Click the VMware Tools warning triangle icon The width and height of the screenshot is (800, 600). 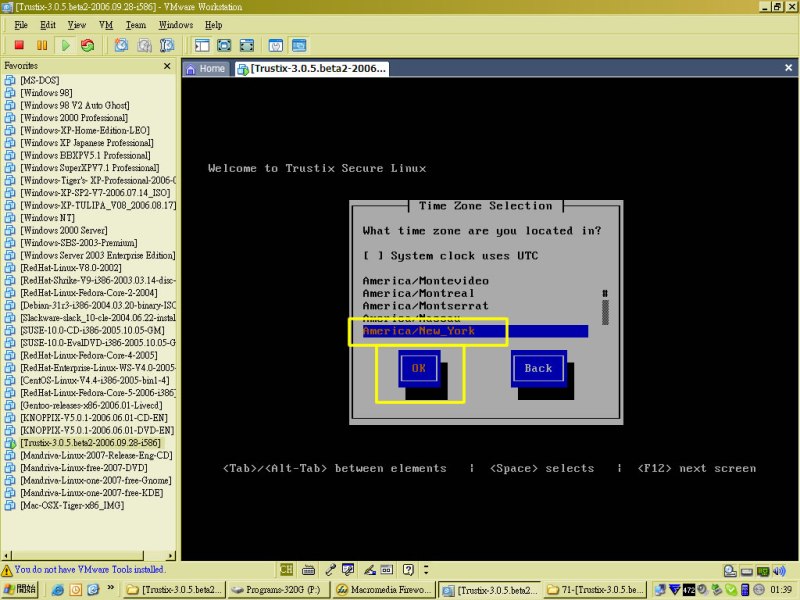tap(7, 570)
